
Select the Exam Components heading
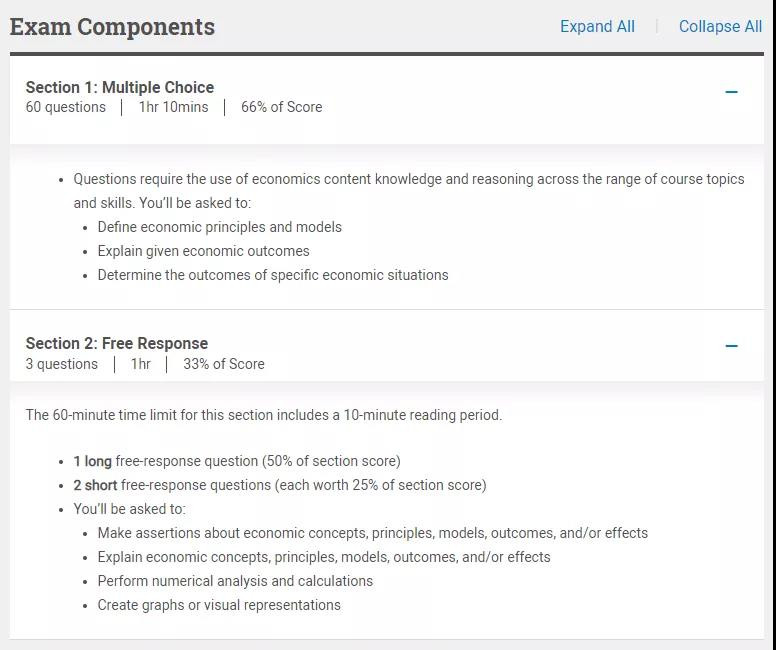click(112, 27)
